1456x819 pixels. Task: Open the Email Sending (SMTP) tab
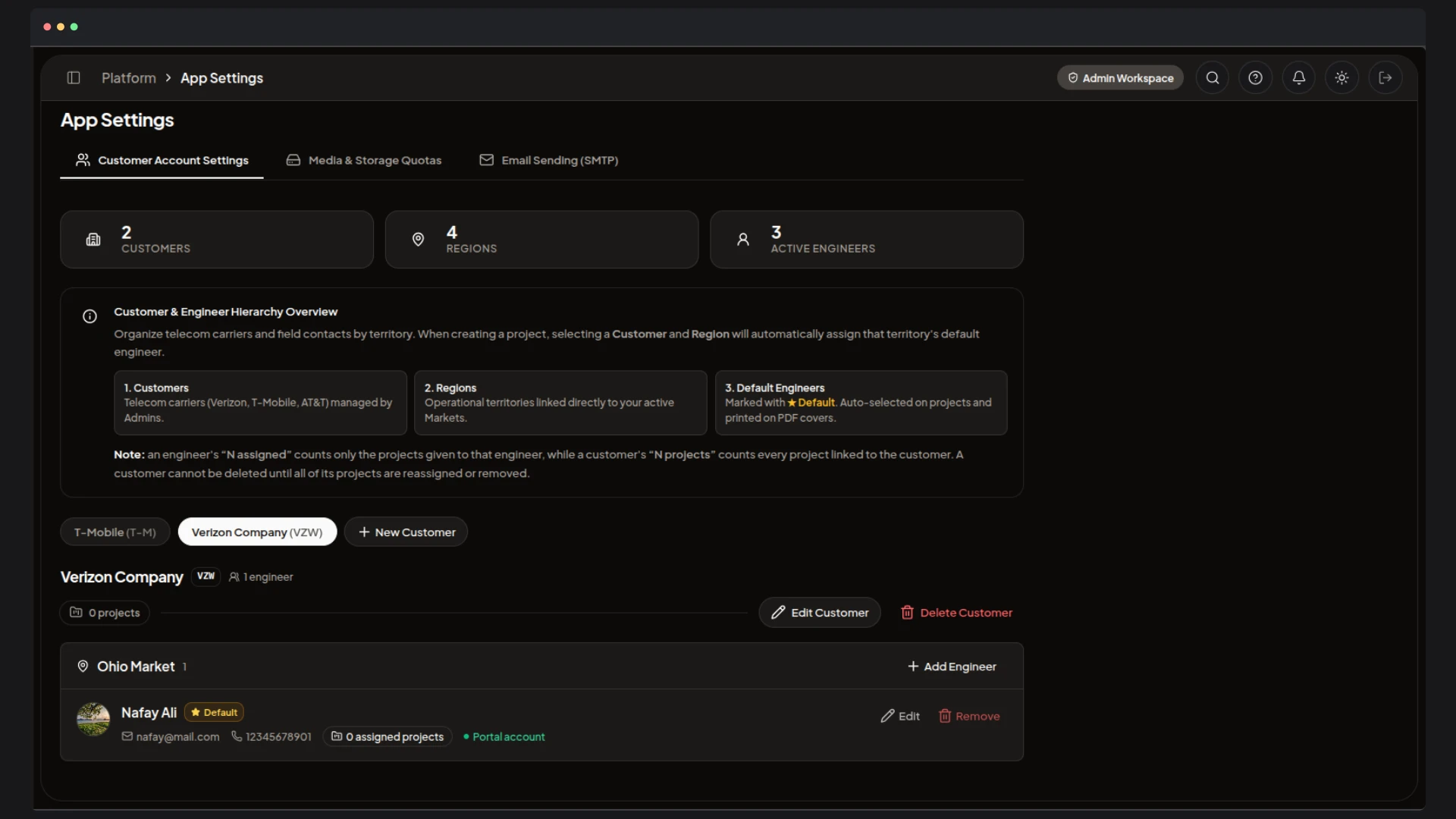[x=549, y=160]
